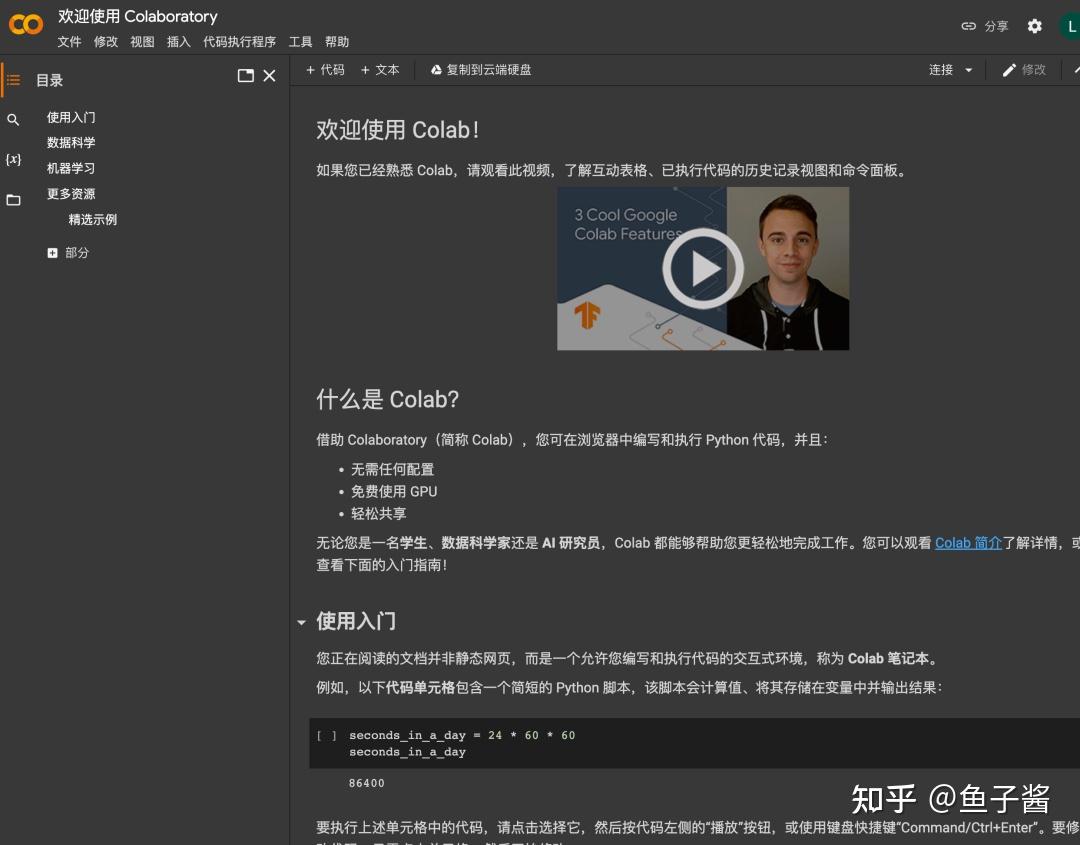Open the 修改 menu in menu bar
This screenshot has width=1080, height=845.
(x=106, y=42)
